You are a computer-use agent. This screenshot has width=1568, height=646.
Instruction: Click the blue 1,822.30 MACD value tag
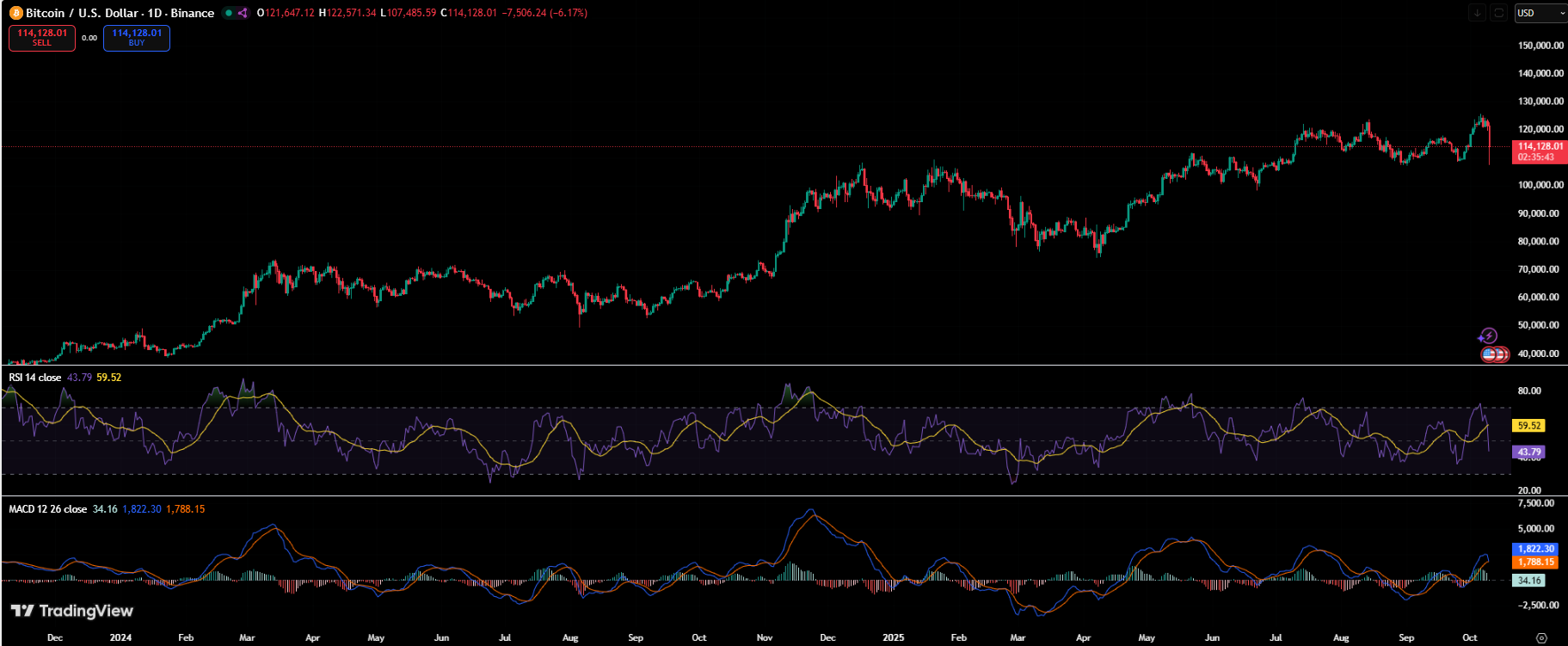1535,549
